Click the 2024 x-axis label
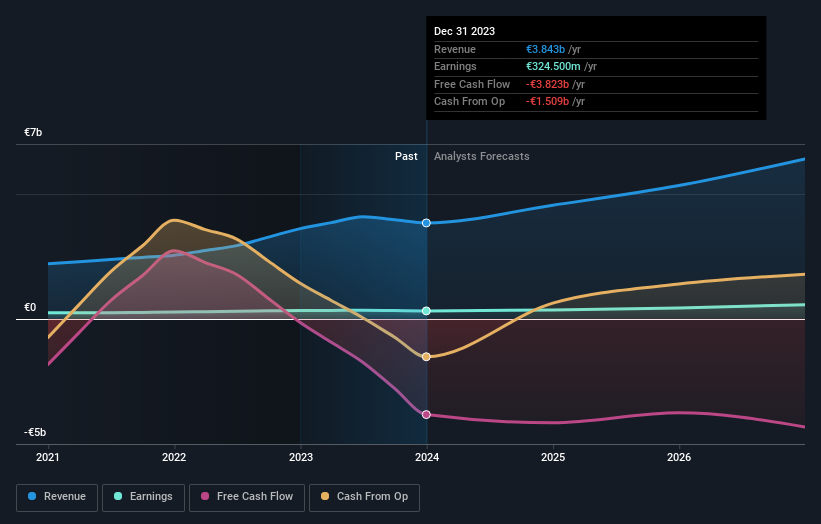 pyautogui.click(x=427, y=457)
